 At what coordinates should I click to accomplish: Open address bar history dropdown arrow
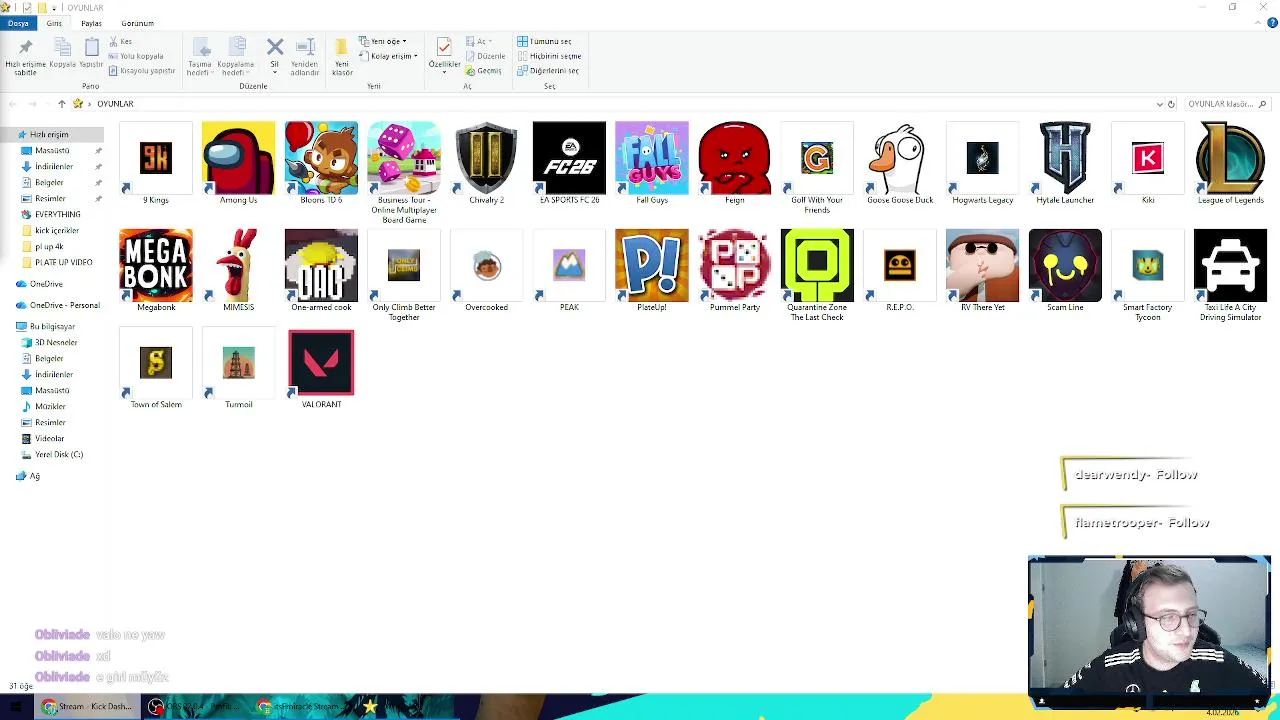(1159, 104)
